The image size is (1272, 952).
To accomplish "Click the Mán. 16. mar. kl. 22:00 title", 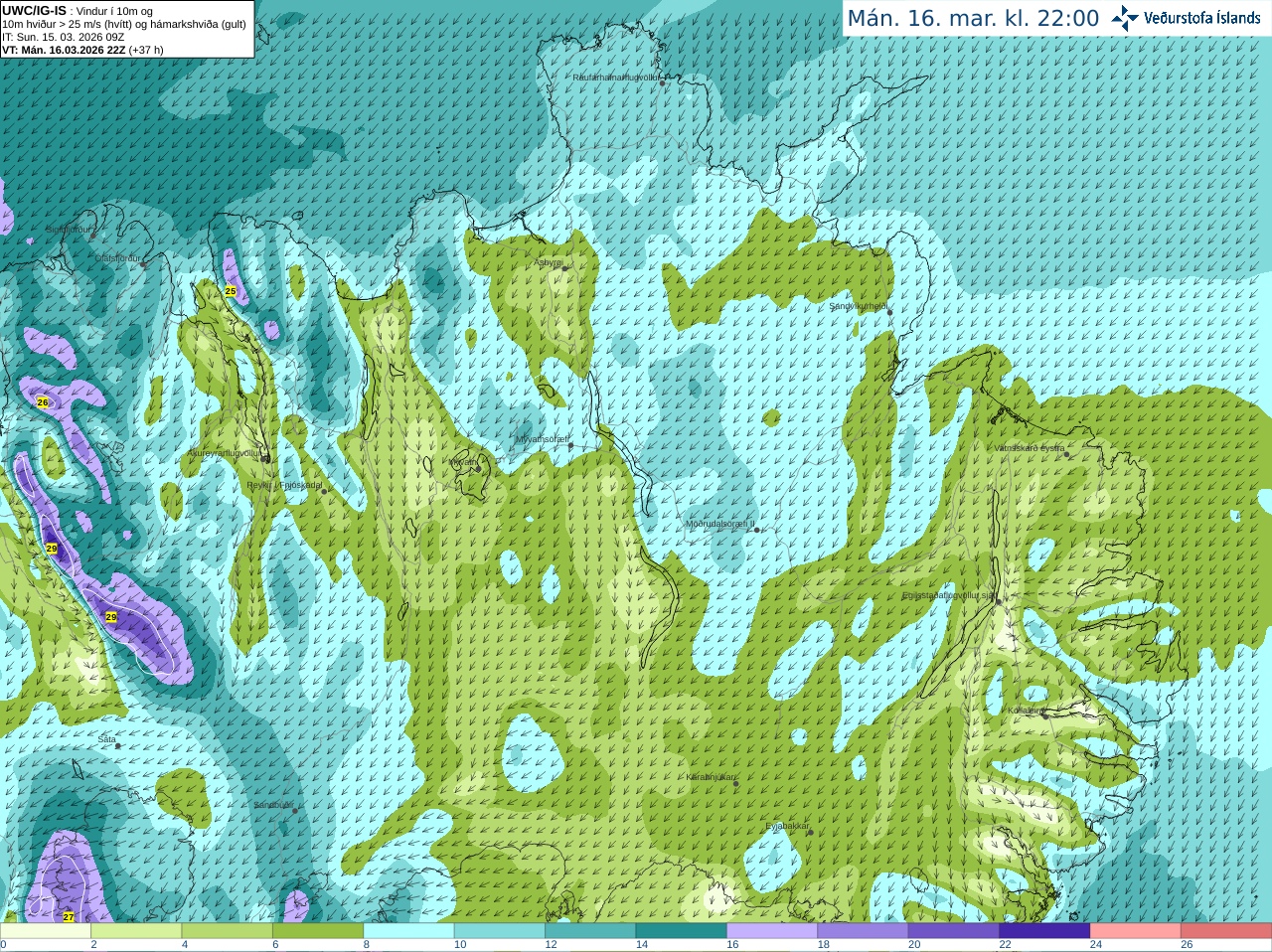I will tap(973, 18).
